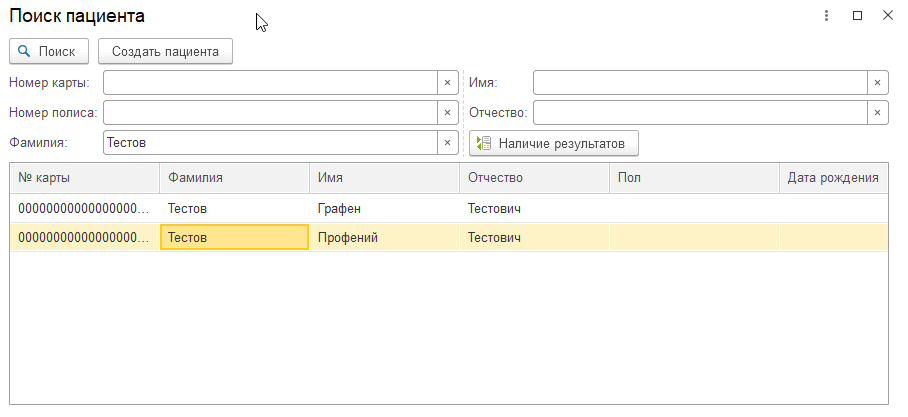Clear the Номер полиса field
908x417 pixels.
[447, 113]
